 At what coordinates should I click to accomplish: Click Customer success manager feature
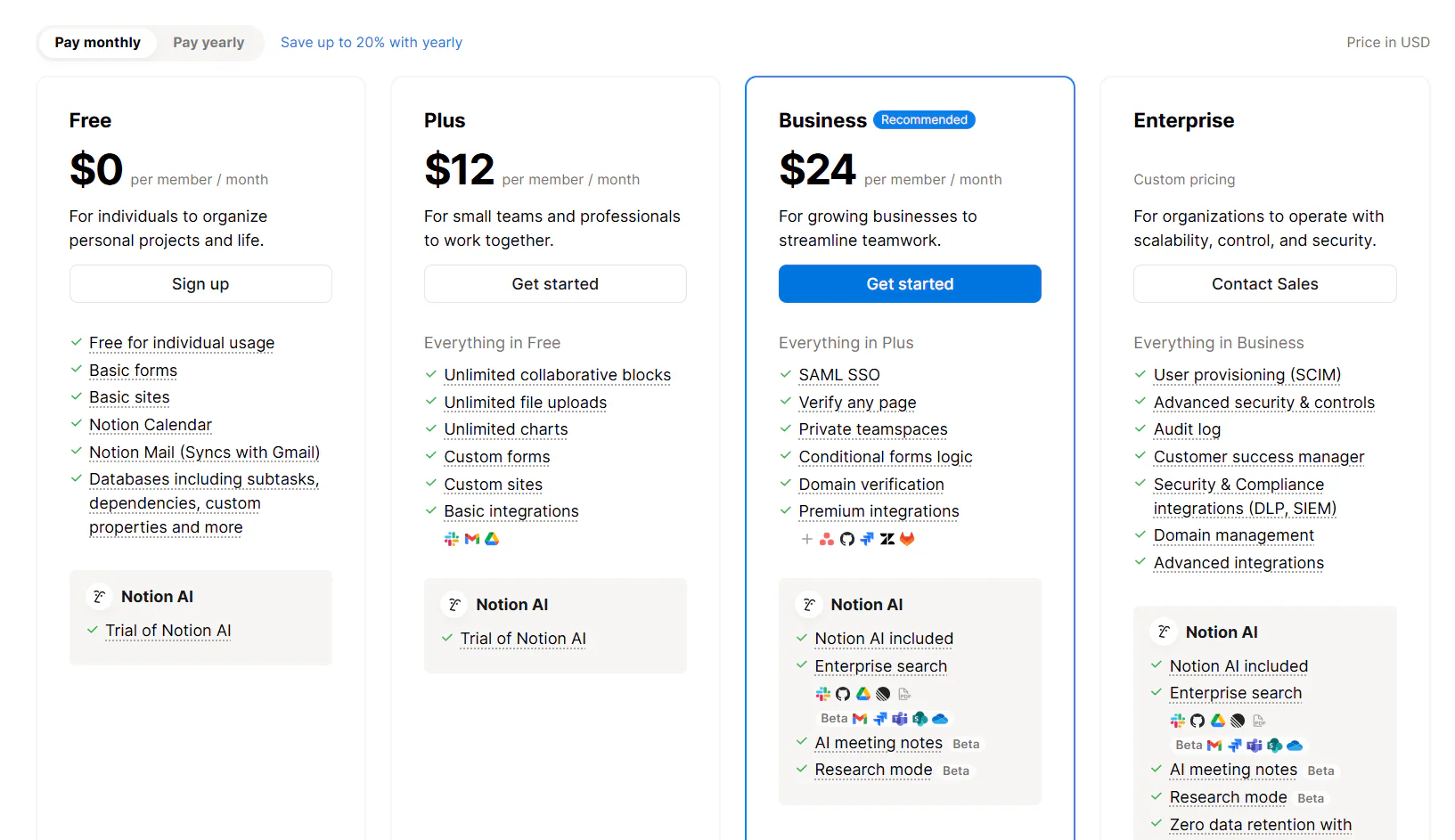[1259, 457]
